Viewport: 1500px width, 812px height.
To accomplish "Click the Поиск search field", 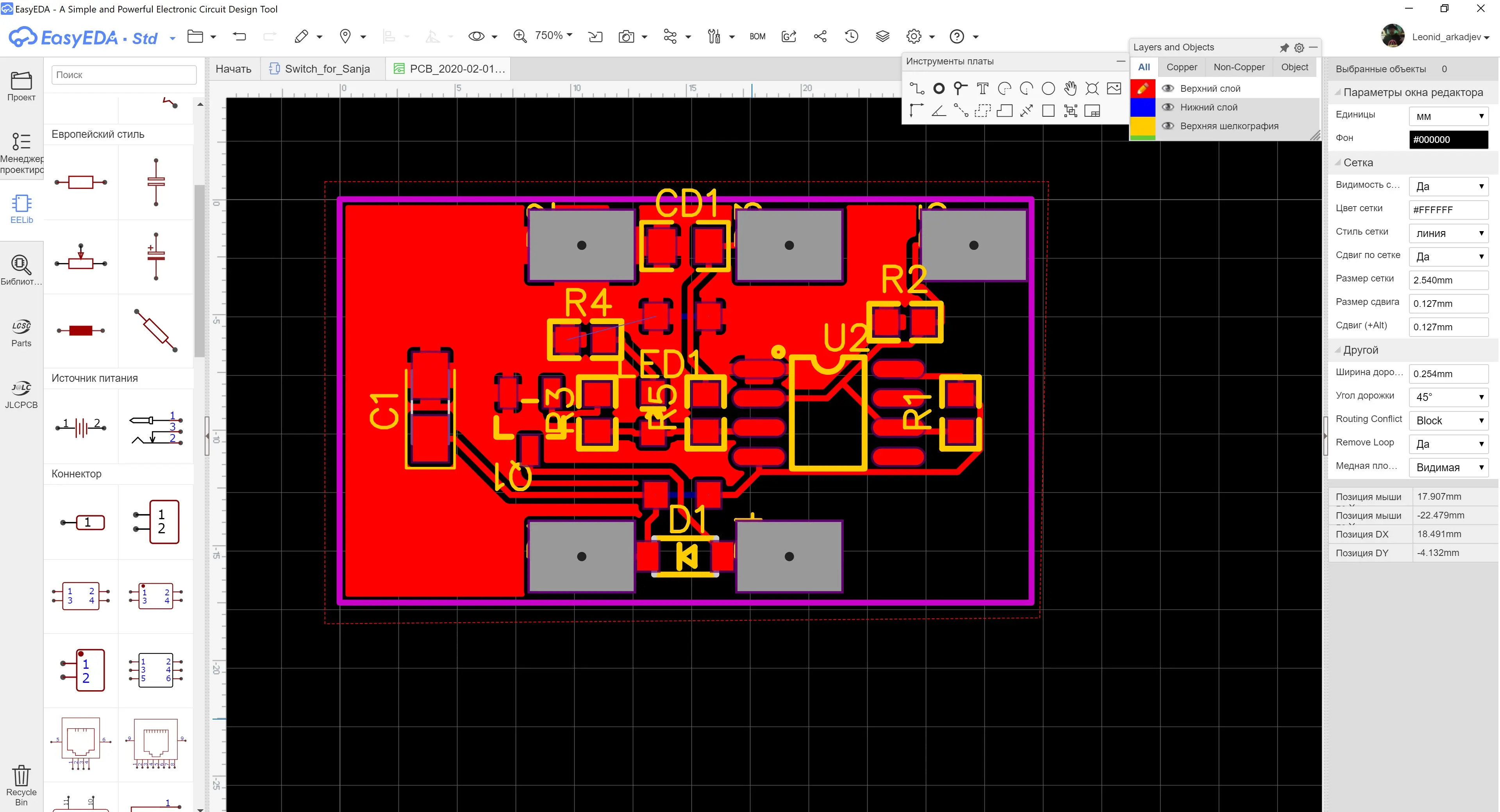I will 124,75.
